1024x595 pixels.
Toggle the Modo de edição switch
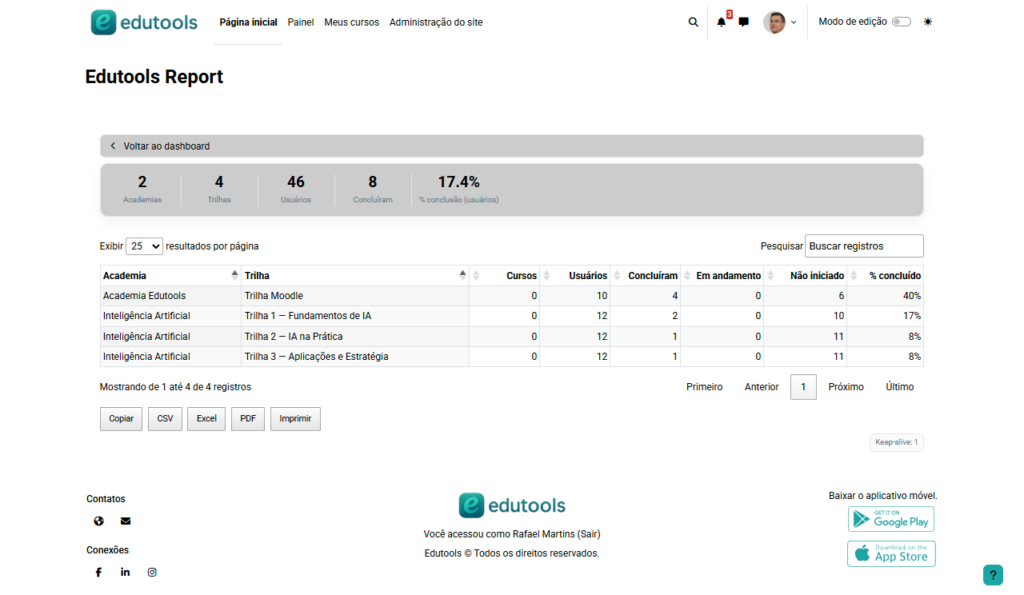(901, 22)
